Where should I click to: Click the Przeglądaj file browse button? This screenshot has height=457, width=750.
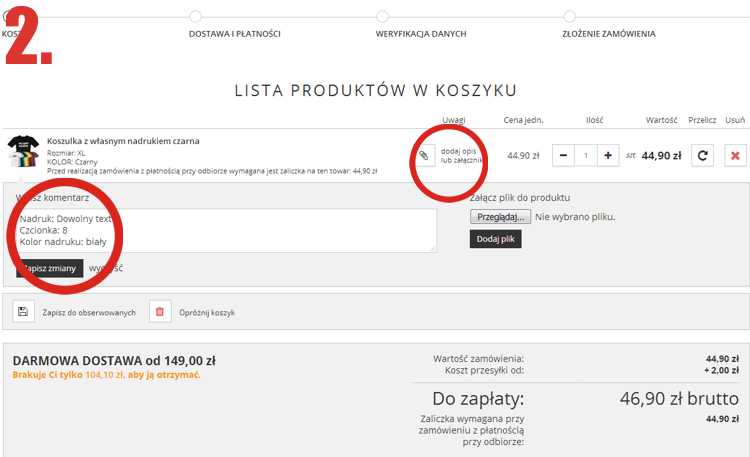click(500, 217)
